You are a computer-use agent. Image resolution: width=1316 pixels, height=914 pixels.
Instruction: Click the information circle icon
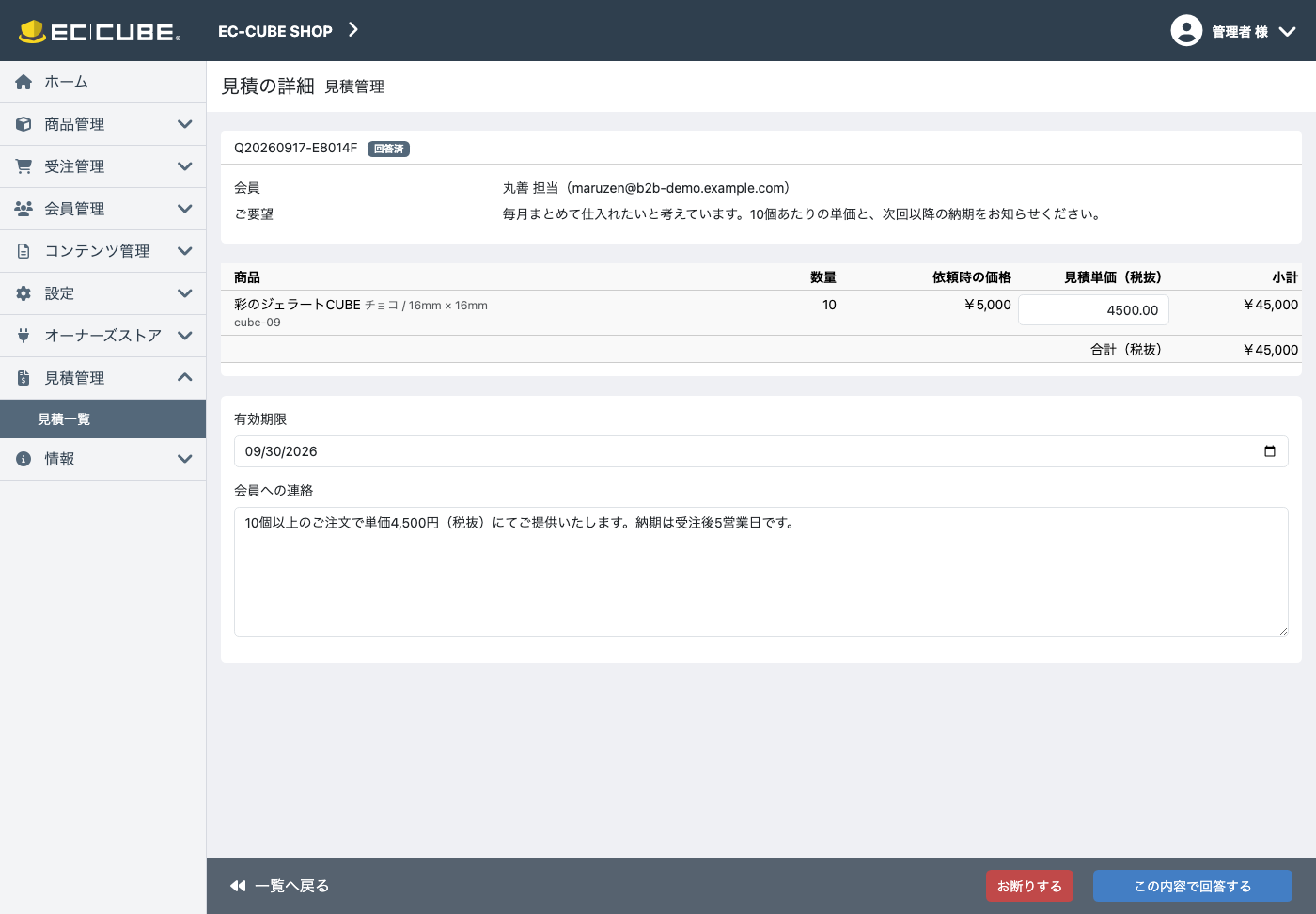23,459
